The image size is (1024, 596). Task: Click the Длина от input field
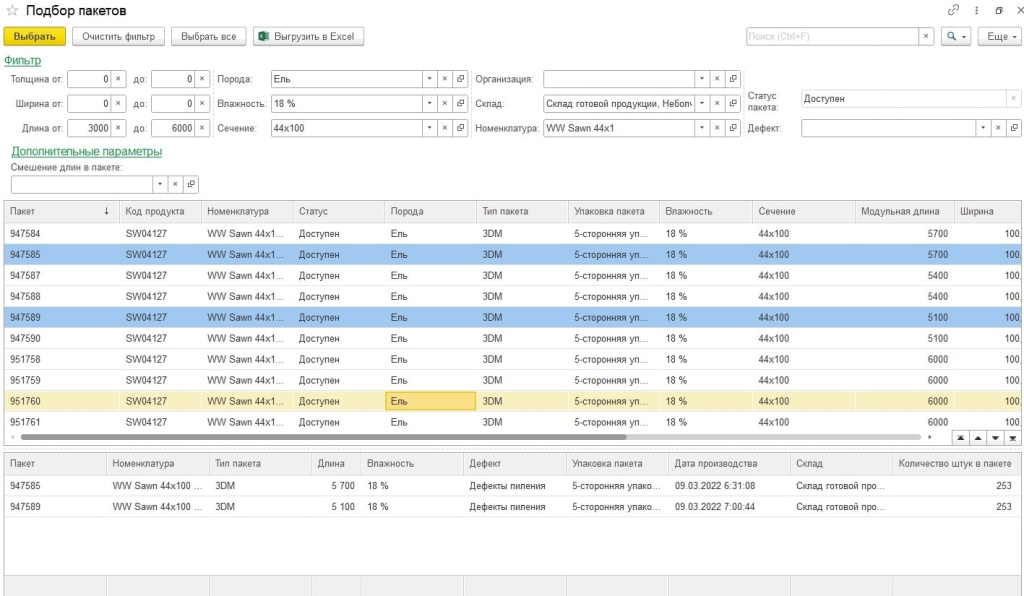tap(89, 128)
